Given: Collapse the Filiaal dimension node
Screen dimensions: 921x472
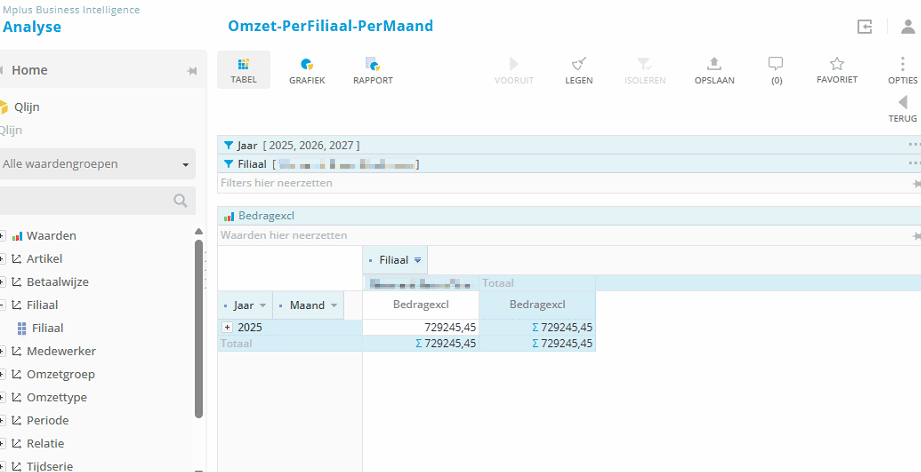Looking at the screenshot, I should (x=2, y=305).
